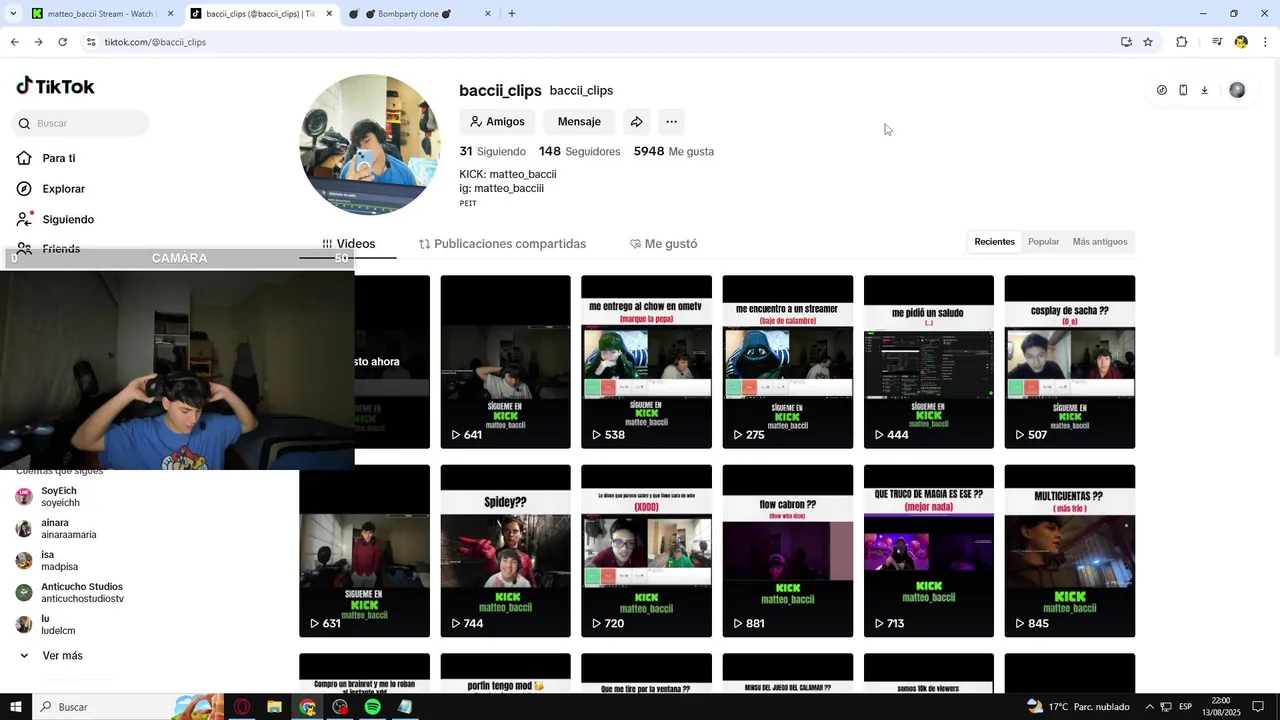This screenshot has width=1280, height=720.
Task: Open the weather widget showing 17°C
Action: coord(1078,707)
